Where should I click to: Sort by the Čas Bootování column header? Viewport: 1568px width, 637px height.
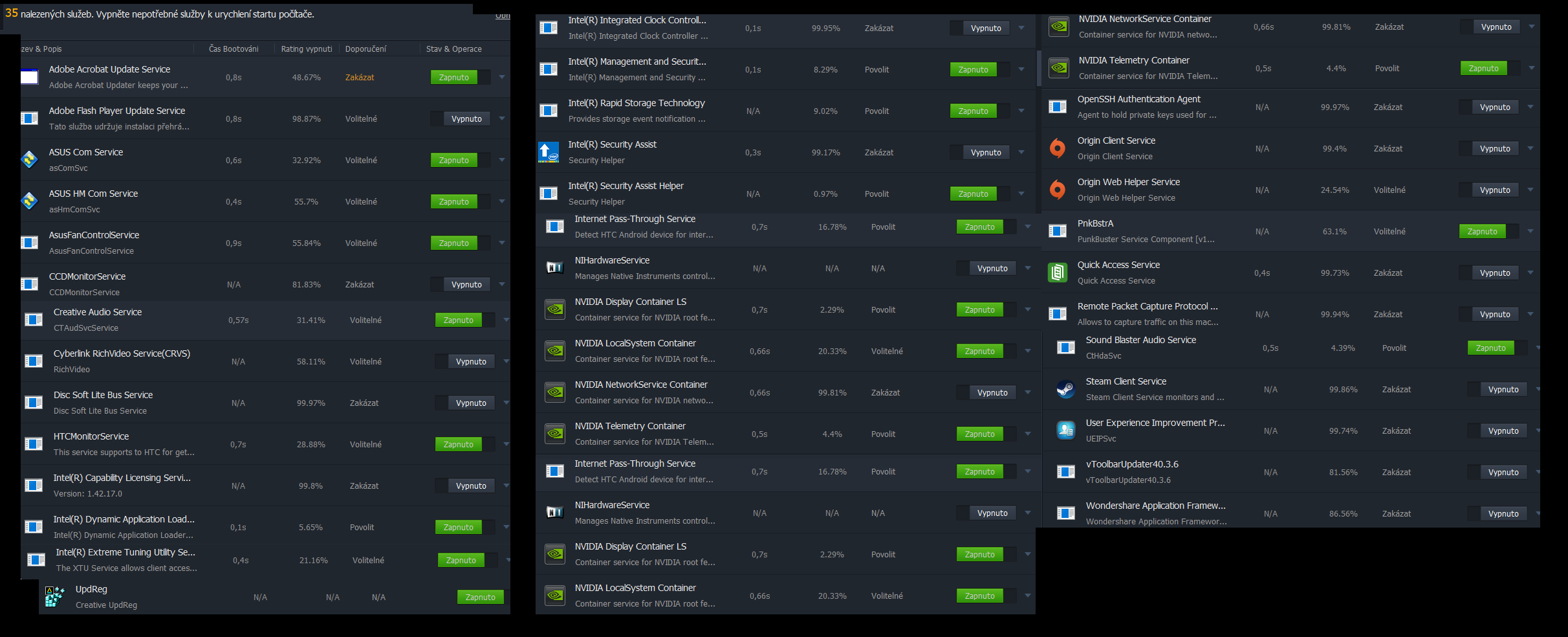tap(234, 49)
